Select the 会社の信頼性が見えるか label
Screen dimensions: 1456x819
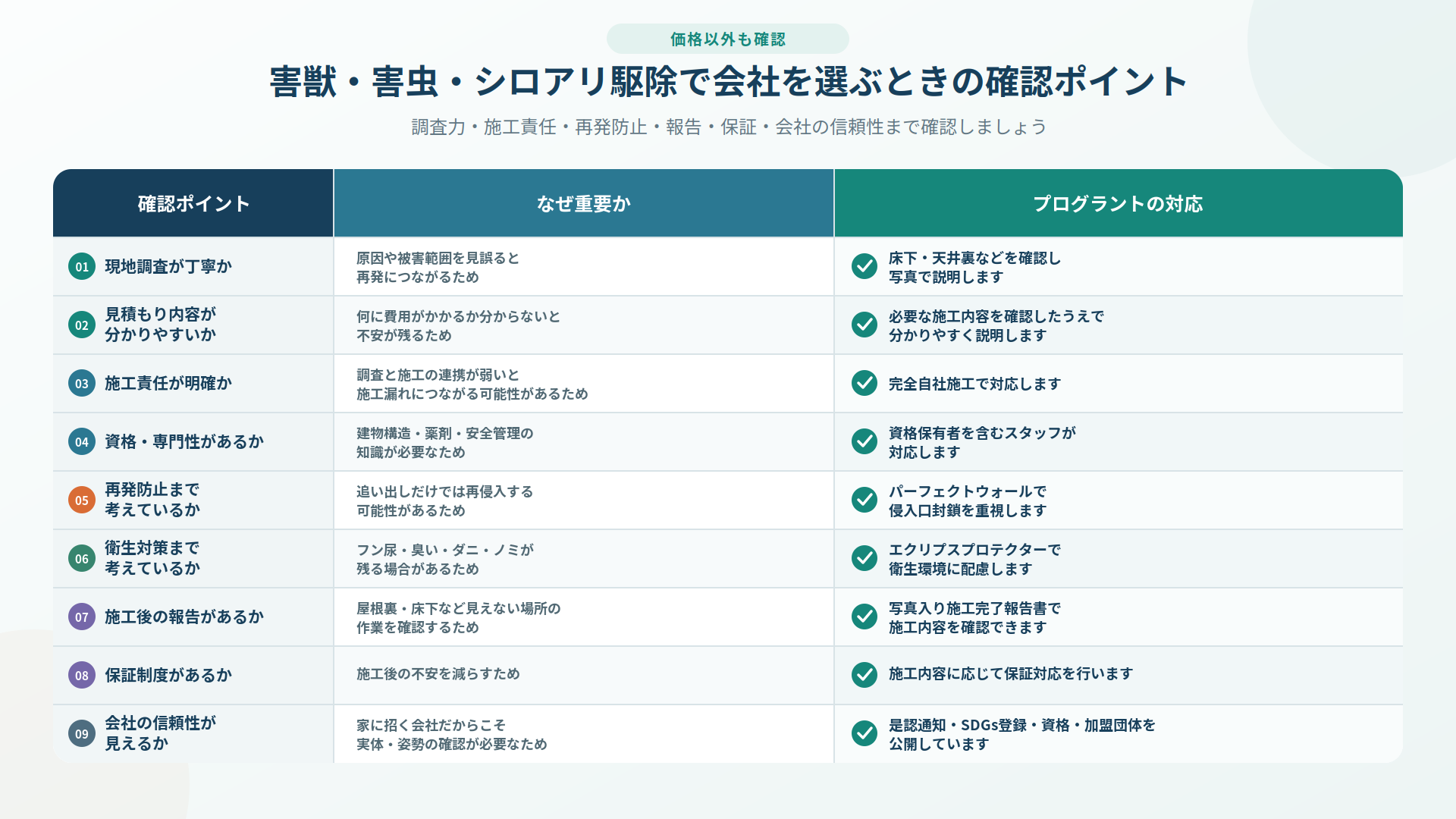pos(161,733)
